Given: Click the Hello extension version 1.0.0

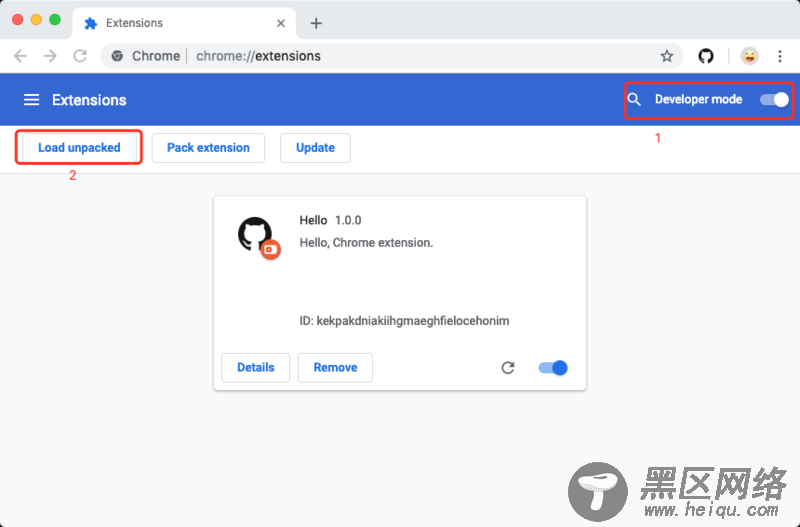Looking at the screenshot, I should [x=348, y=220].
